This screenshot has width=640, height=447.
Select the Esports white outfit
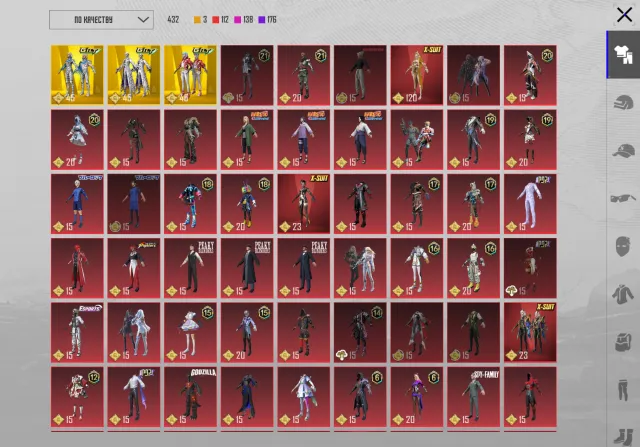(77, 333)
